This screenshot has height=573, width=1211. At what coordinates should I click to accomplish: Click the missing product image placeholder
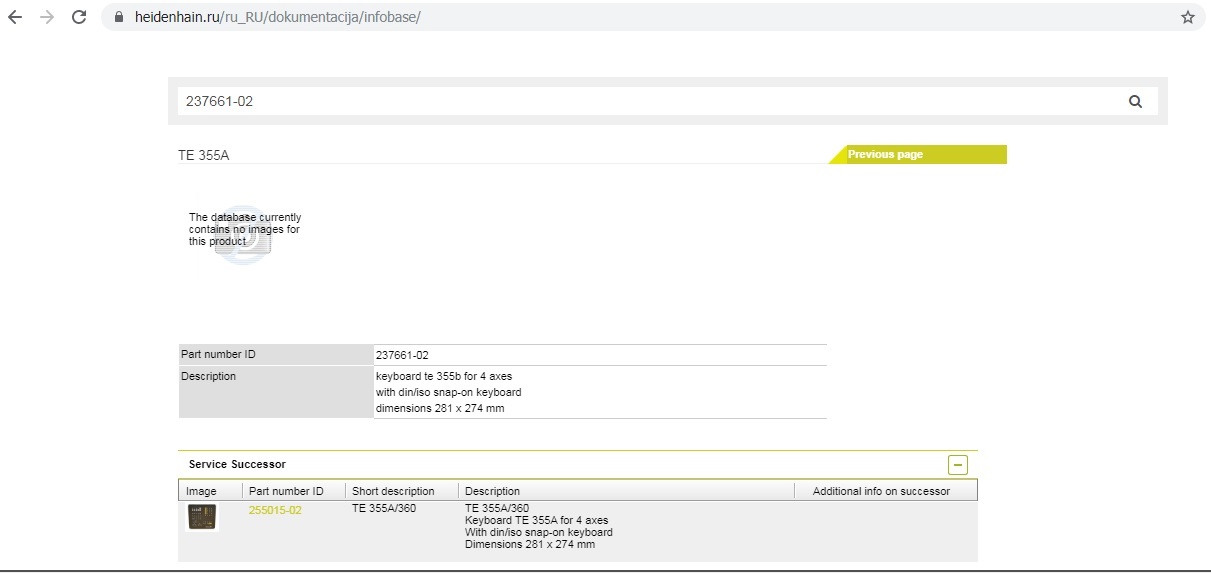(x=243, y=232)
